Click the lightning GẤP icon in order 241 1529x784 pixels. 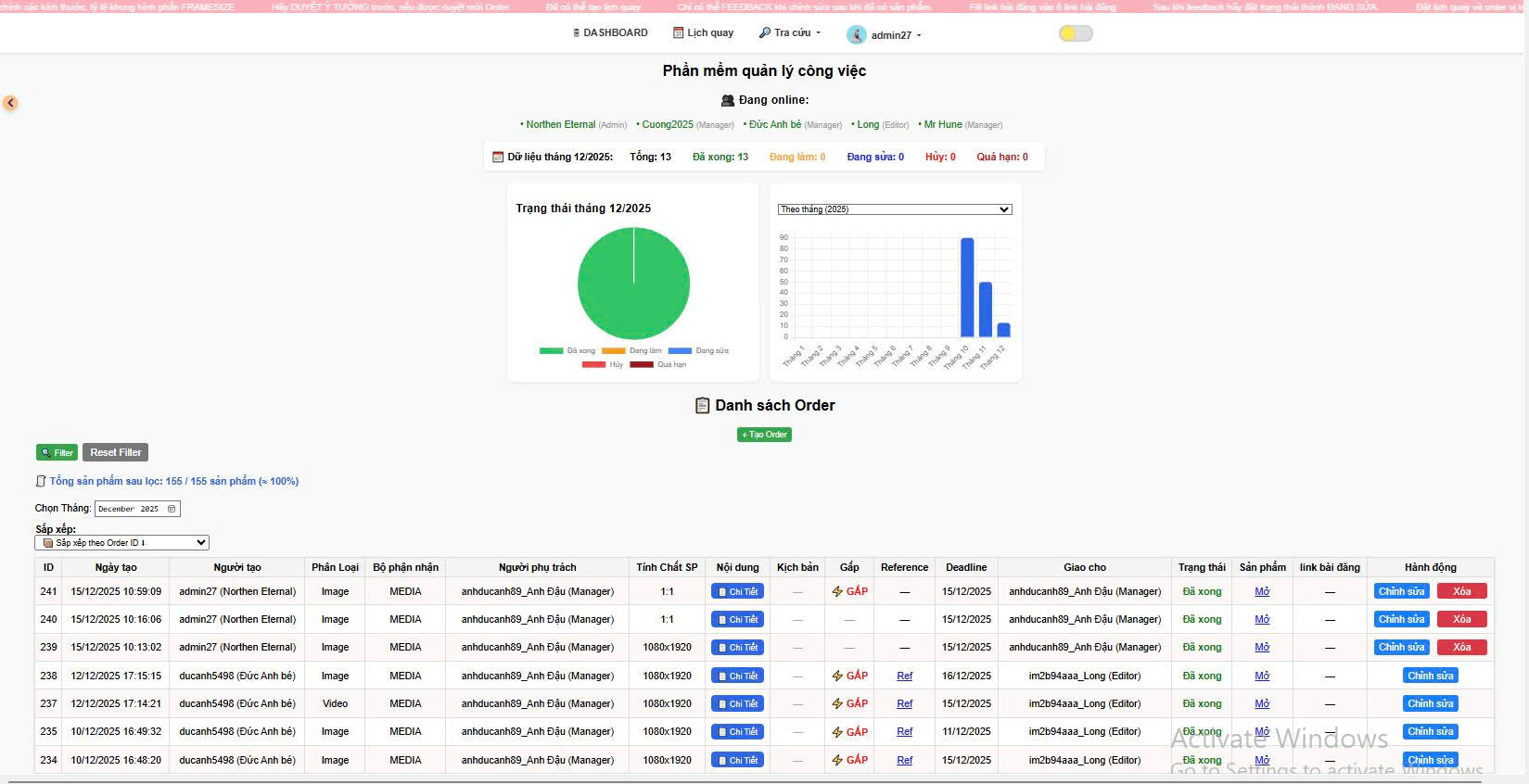(837, 591)
